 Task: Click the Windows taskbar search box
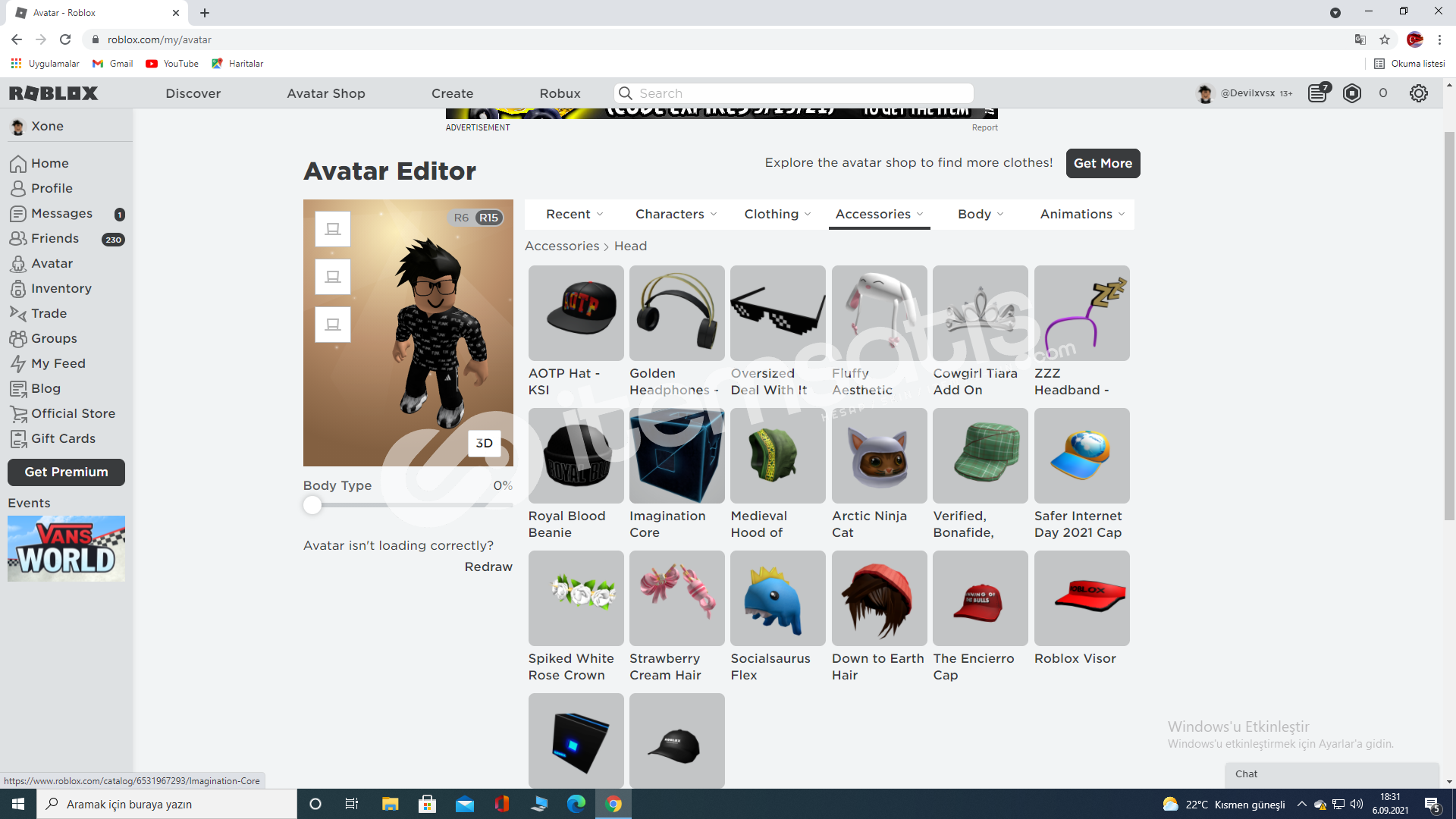point(167,804)
